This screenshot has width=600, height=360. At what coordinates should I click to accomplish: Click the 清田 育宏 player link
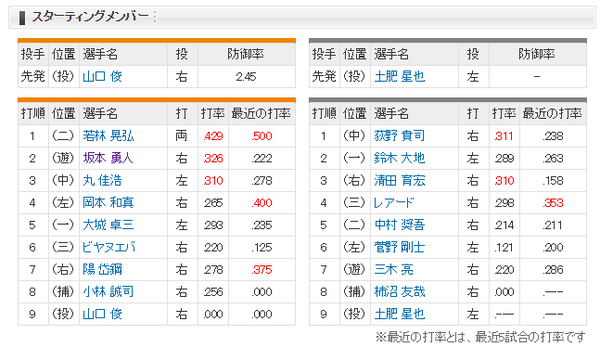point(399,180)
